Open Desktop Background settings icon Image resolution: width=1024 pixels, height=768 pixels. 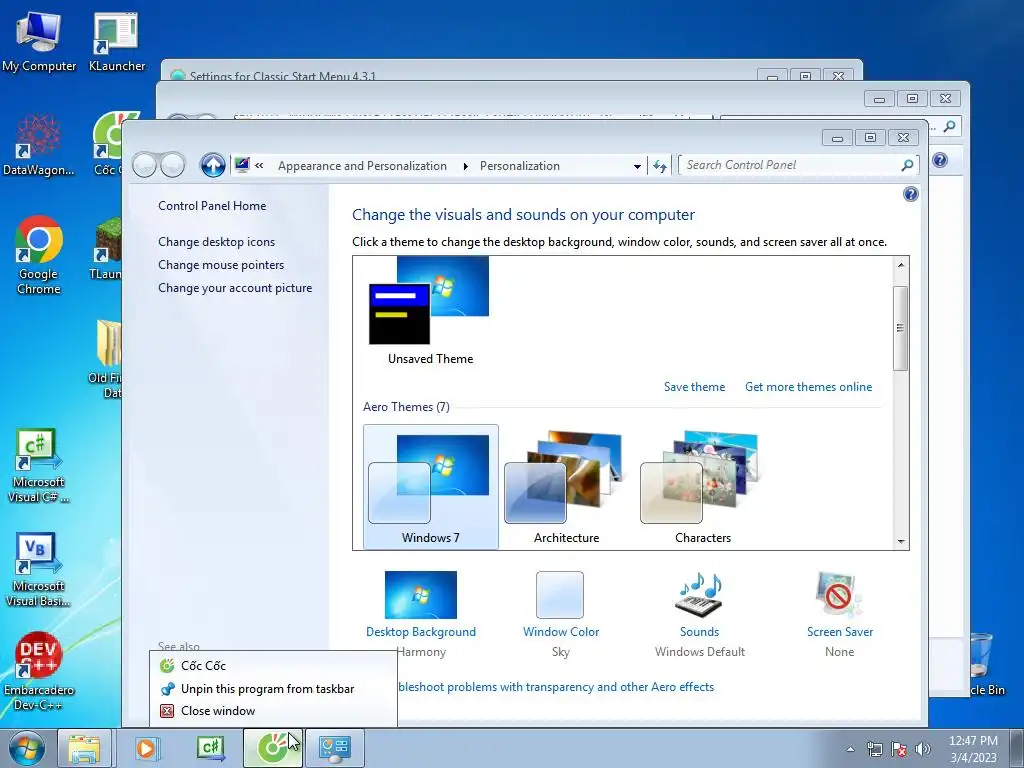[421, 595]
